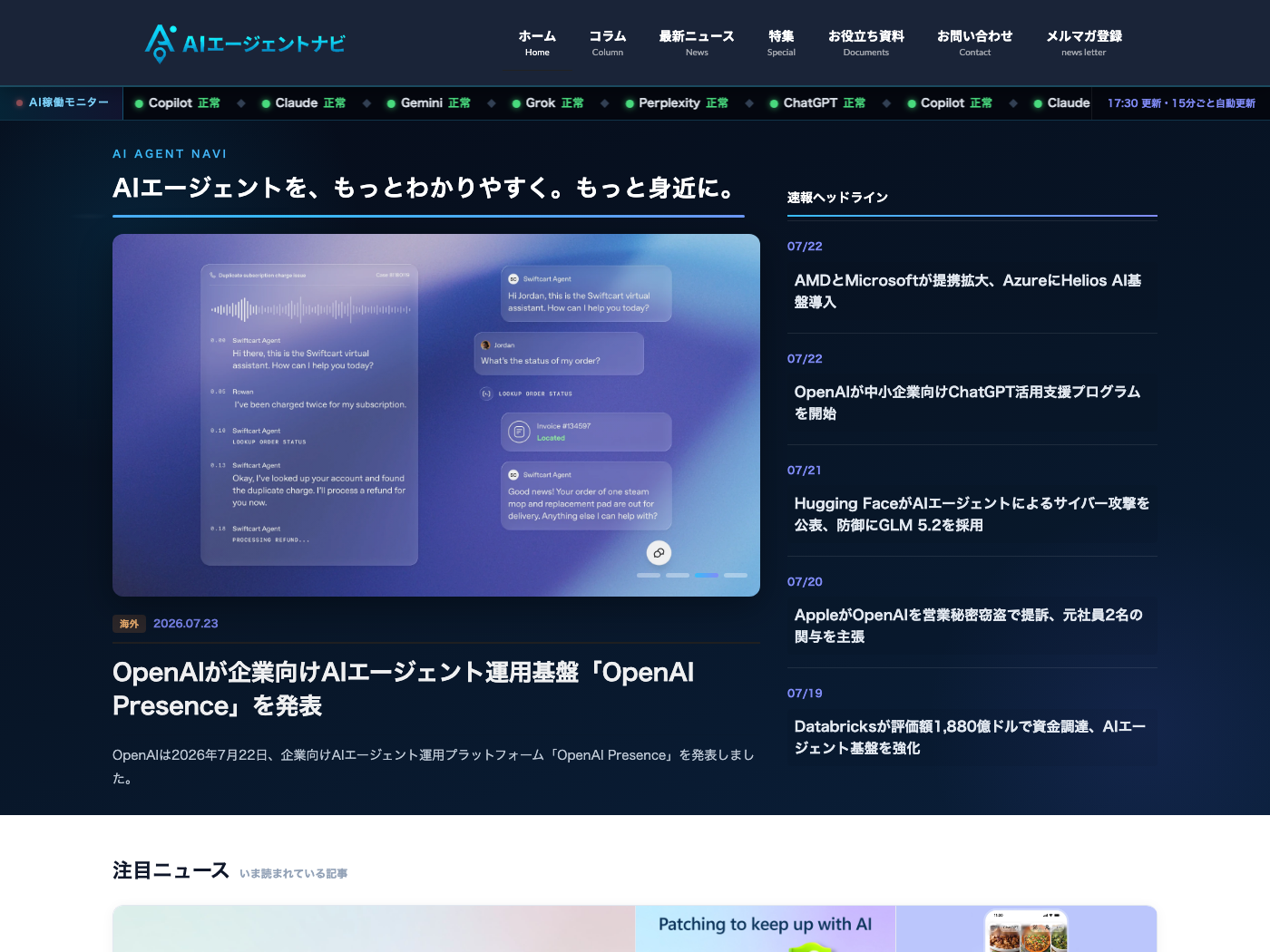Image resolution: width=1270 pixels, height=952 pixels.
Task: Open Hugging Face サイバー攻撃 headline
Action: point(972,514)
